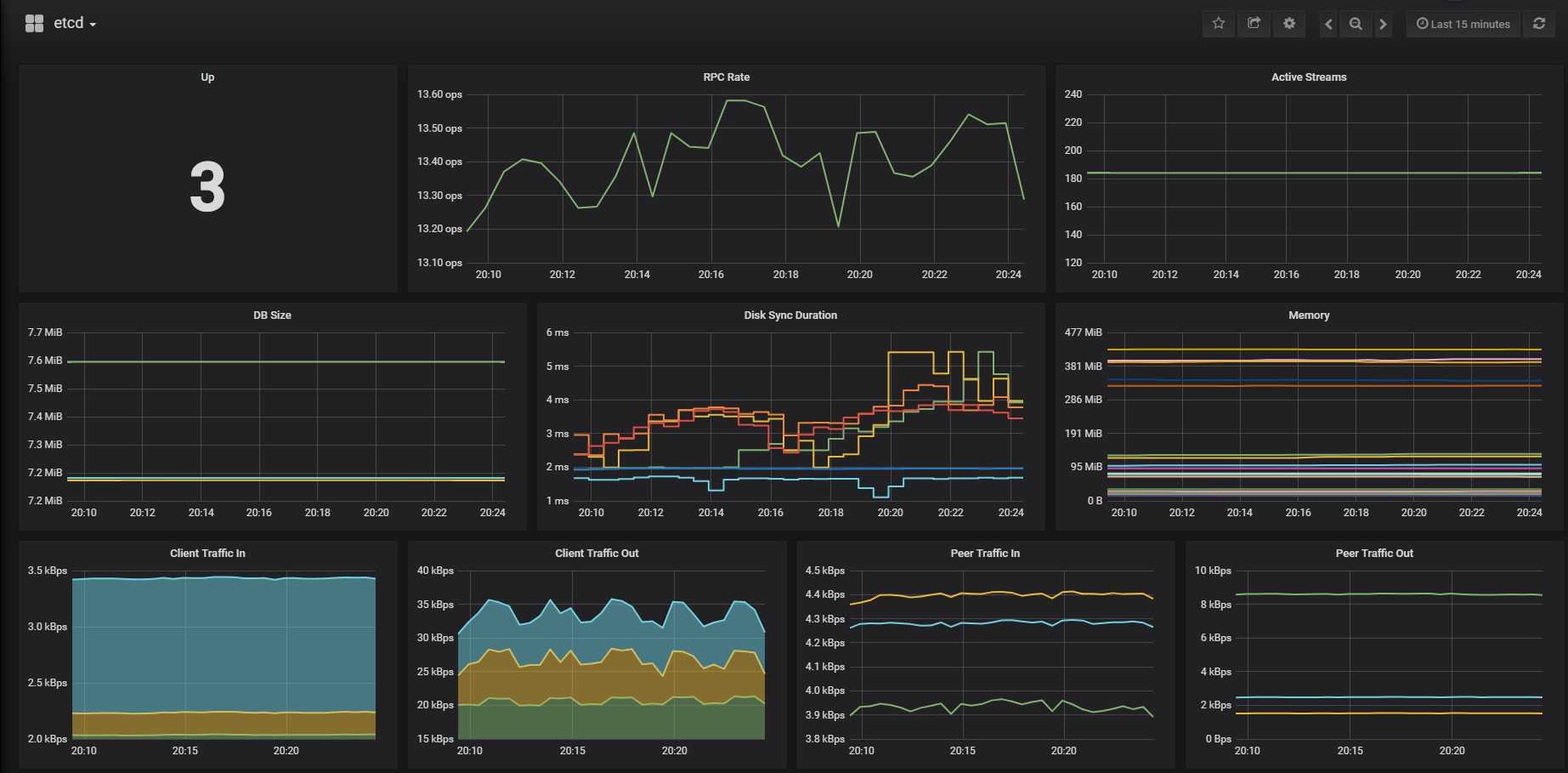This screenshot has height=773, width=1568.
Task: Open the Memory panel title menu
Action: (x=1309, y=315)
